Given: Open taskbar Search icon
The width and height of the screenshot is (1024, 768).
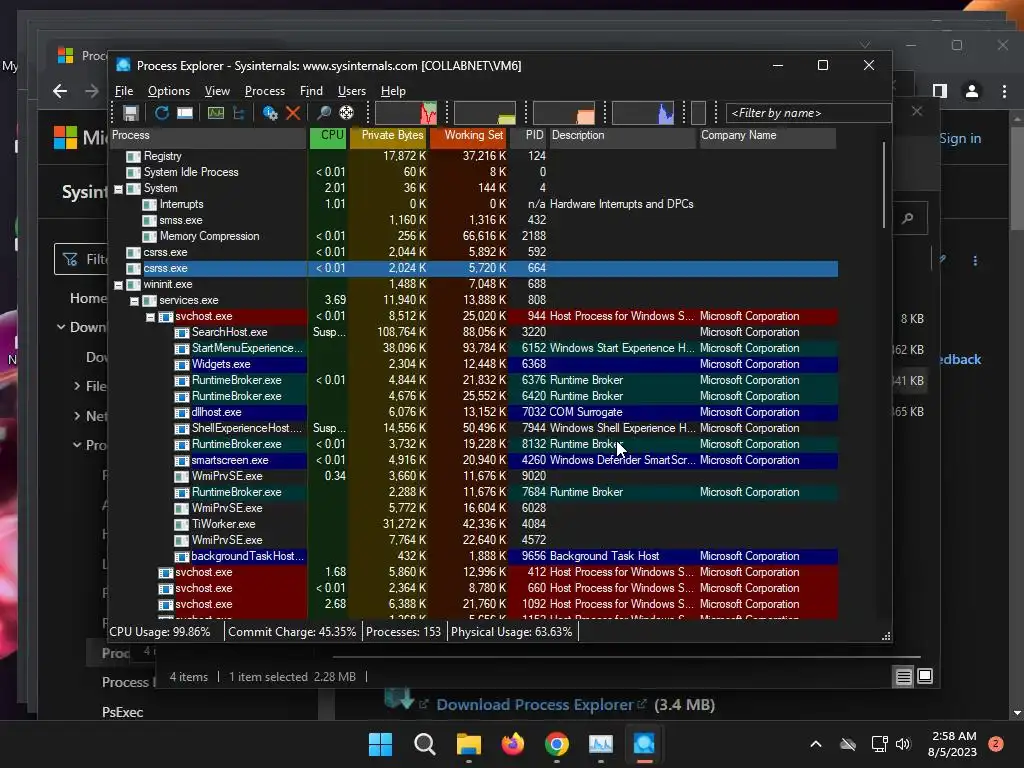Looking at the screenshot, I should (x=424, y=744).
